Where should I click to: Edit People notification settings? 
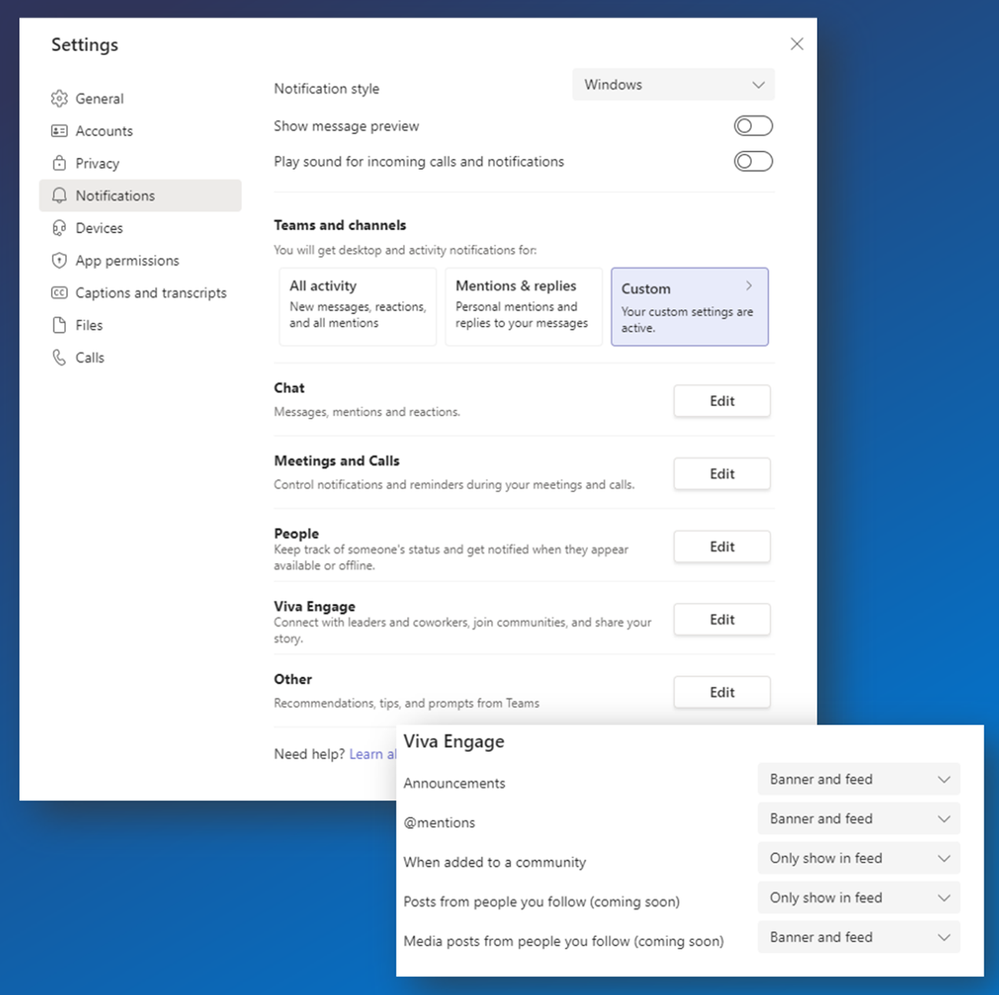click(722, 547)
